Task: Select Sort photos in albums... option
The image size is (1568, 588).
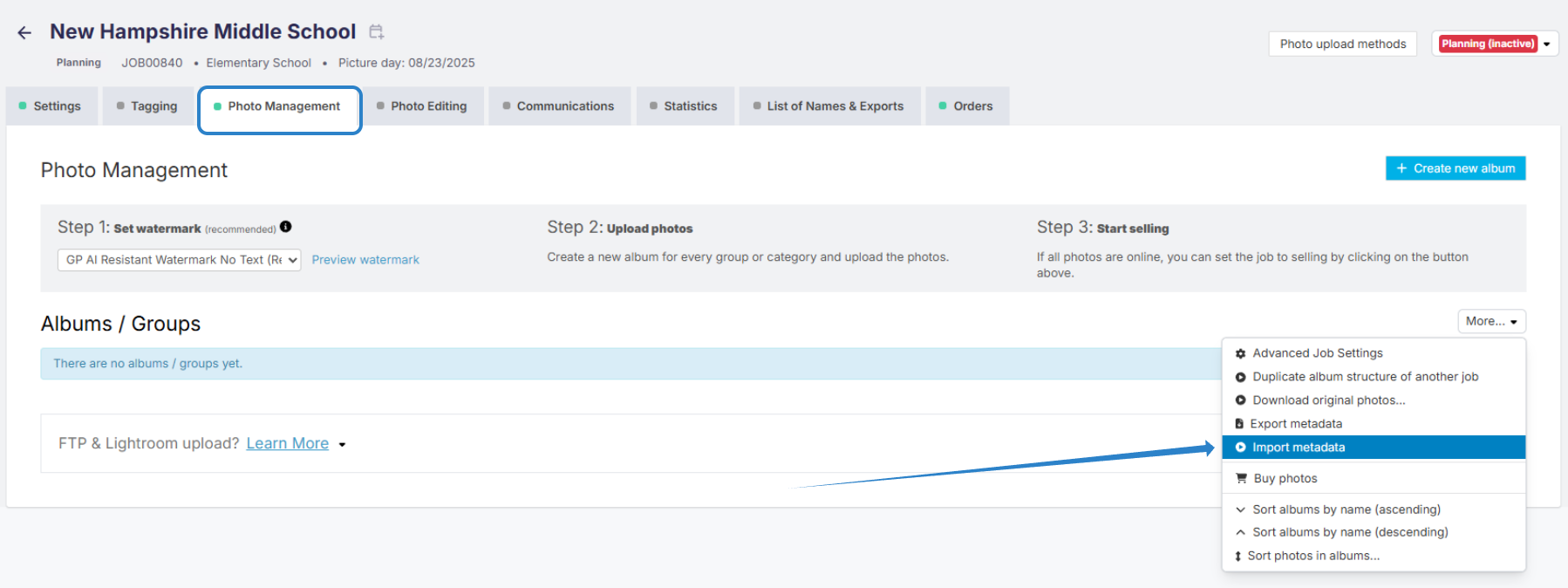Action: (x=1374, y=556)
